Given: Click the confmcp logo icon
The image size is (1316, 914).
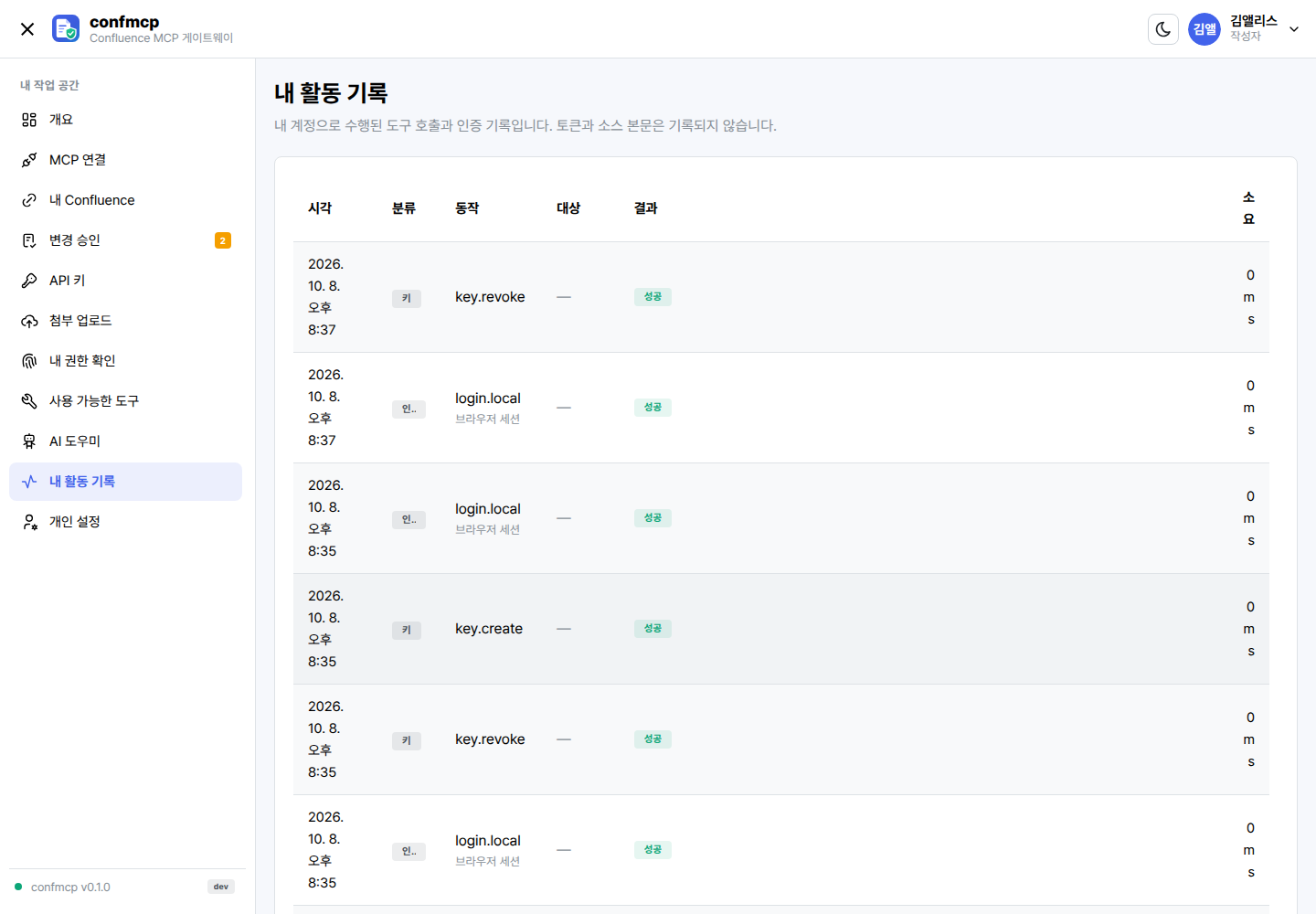Looking at the screenshot, I should (66, 28).
